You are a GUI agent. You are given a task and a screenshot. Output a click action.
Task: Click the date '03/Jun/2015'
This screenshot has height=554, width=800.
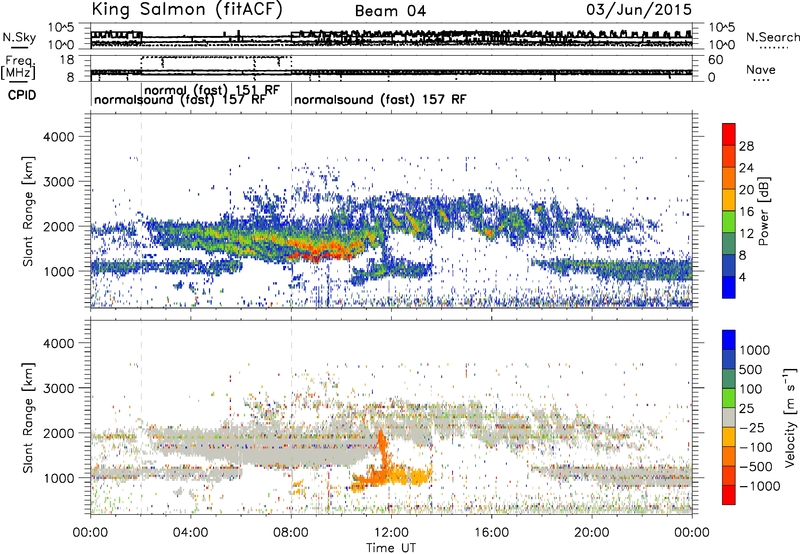click(x=639, y=9)
